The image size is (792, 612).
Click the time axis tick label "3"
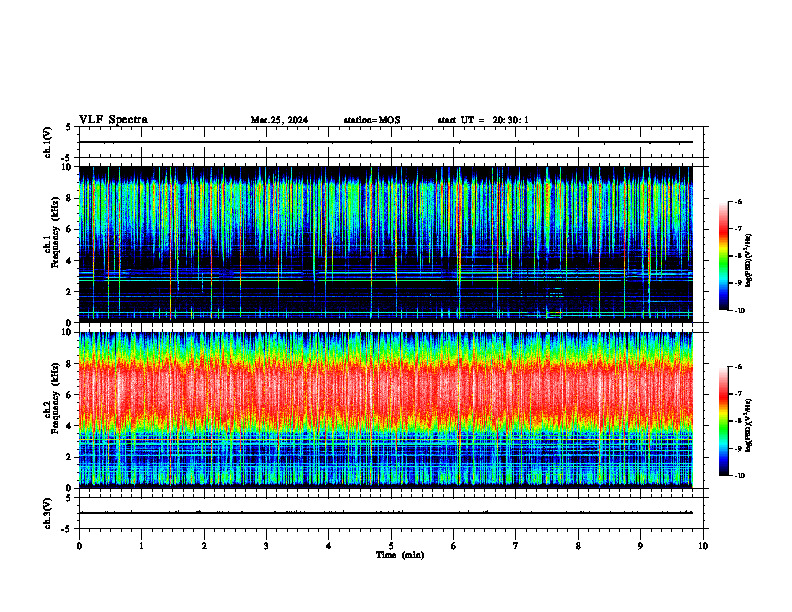(x=266, y=546)
